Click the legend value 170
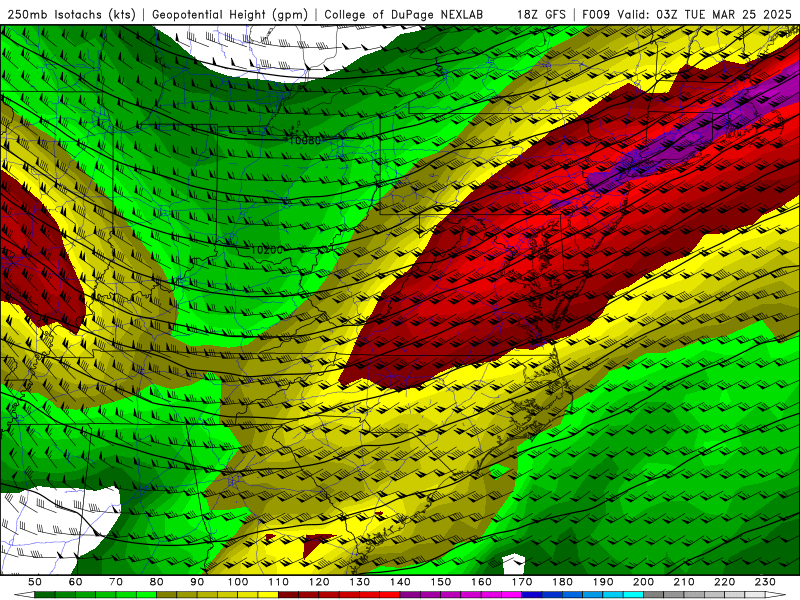The image size is (800, 600). 522,582
